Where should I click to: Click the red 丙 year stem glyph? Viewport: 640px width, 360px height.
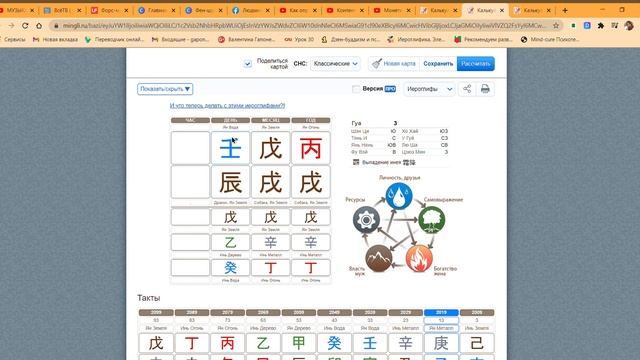[311, 148]
